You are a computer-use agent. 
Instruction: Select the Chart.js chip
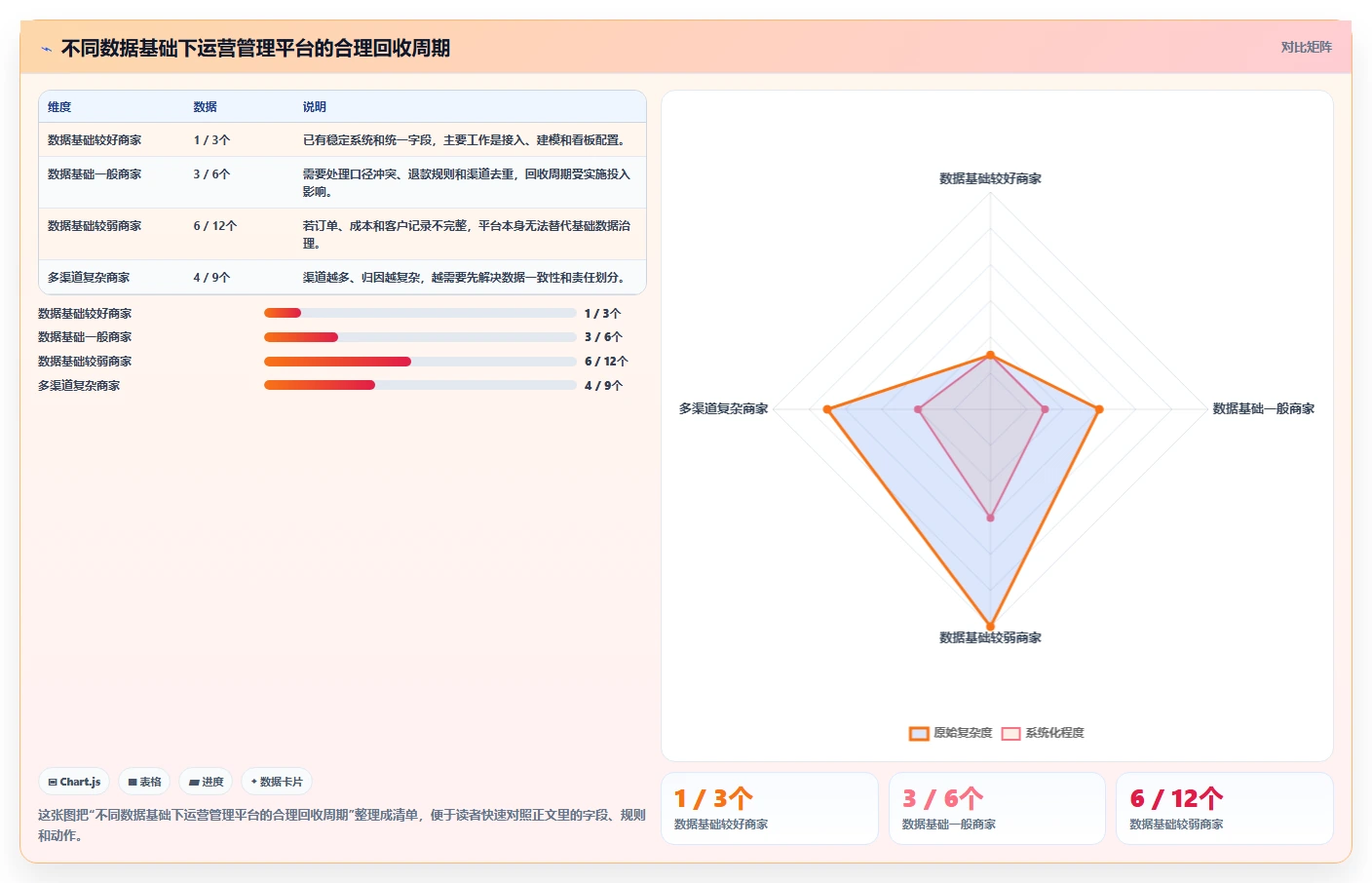[x=74, y=782]
